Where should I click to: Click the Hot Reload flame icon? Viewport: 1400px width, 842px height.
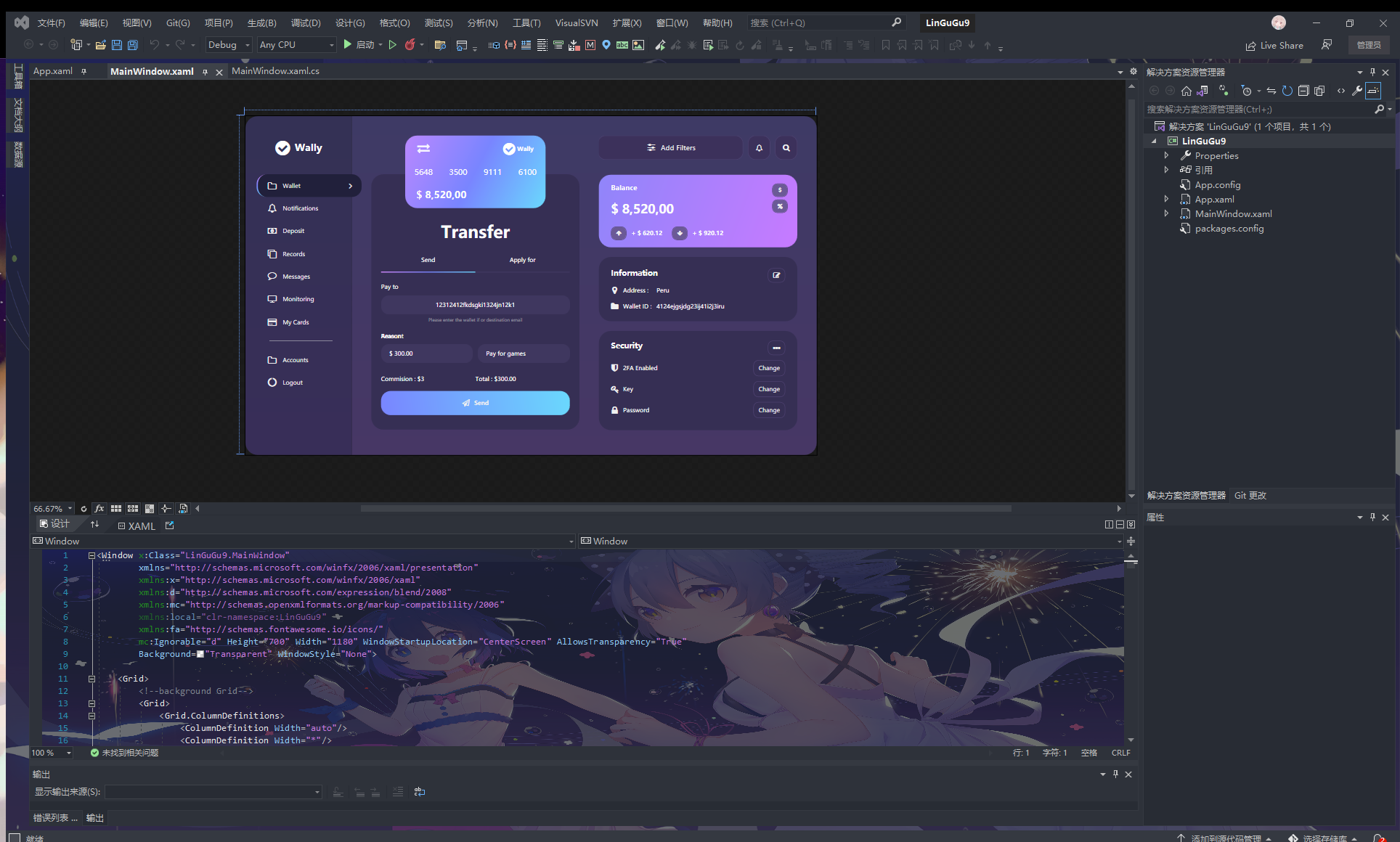[410, 45]
